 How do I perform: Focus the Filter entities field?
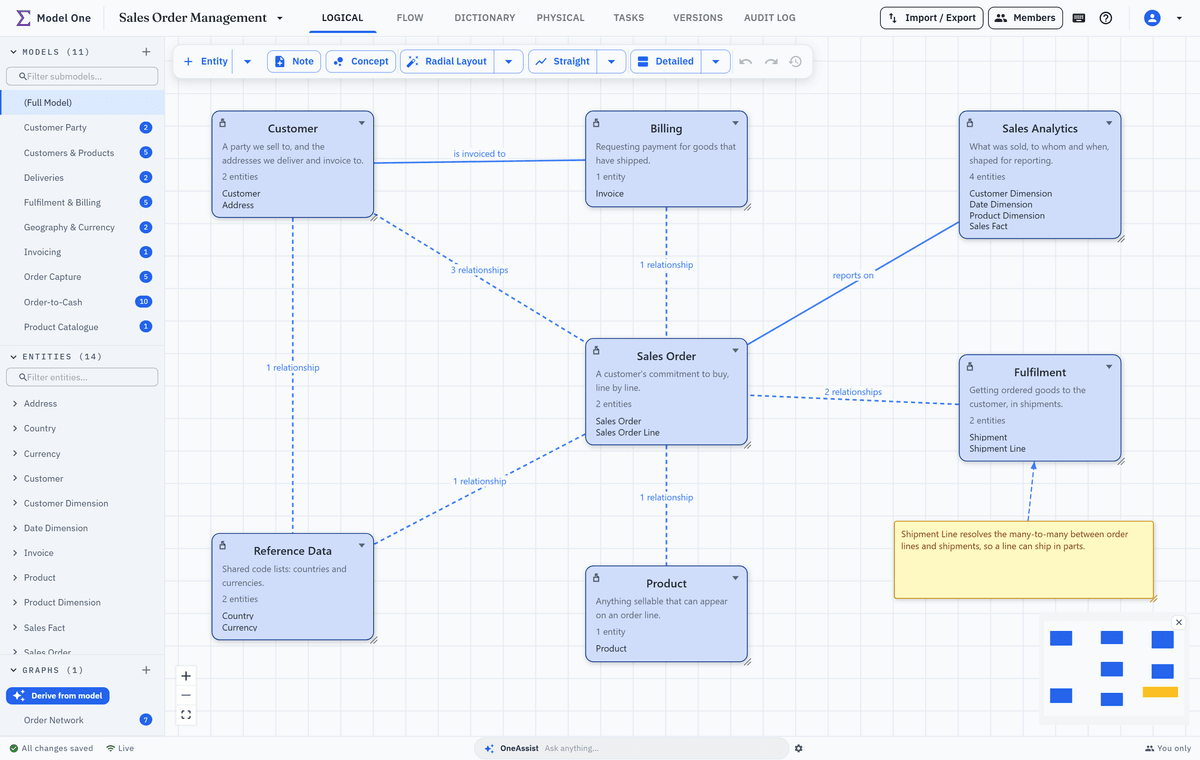(82, 377)
